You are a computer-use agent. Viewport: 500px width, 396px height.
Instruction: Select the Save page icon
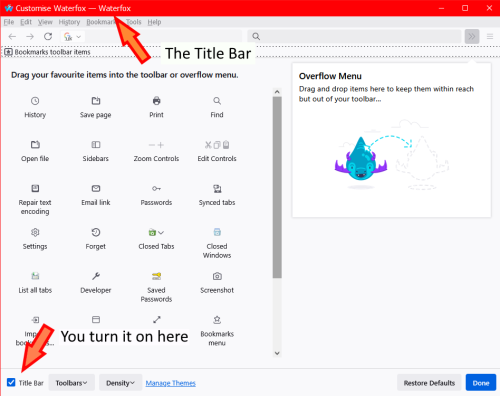[x=96, y=101]
